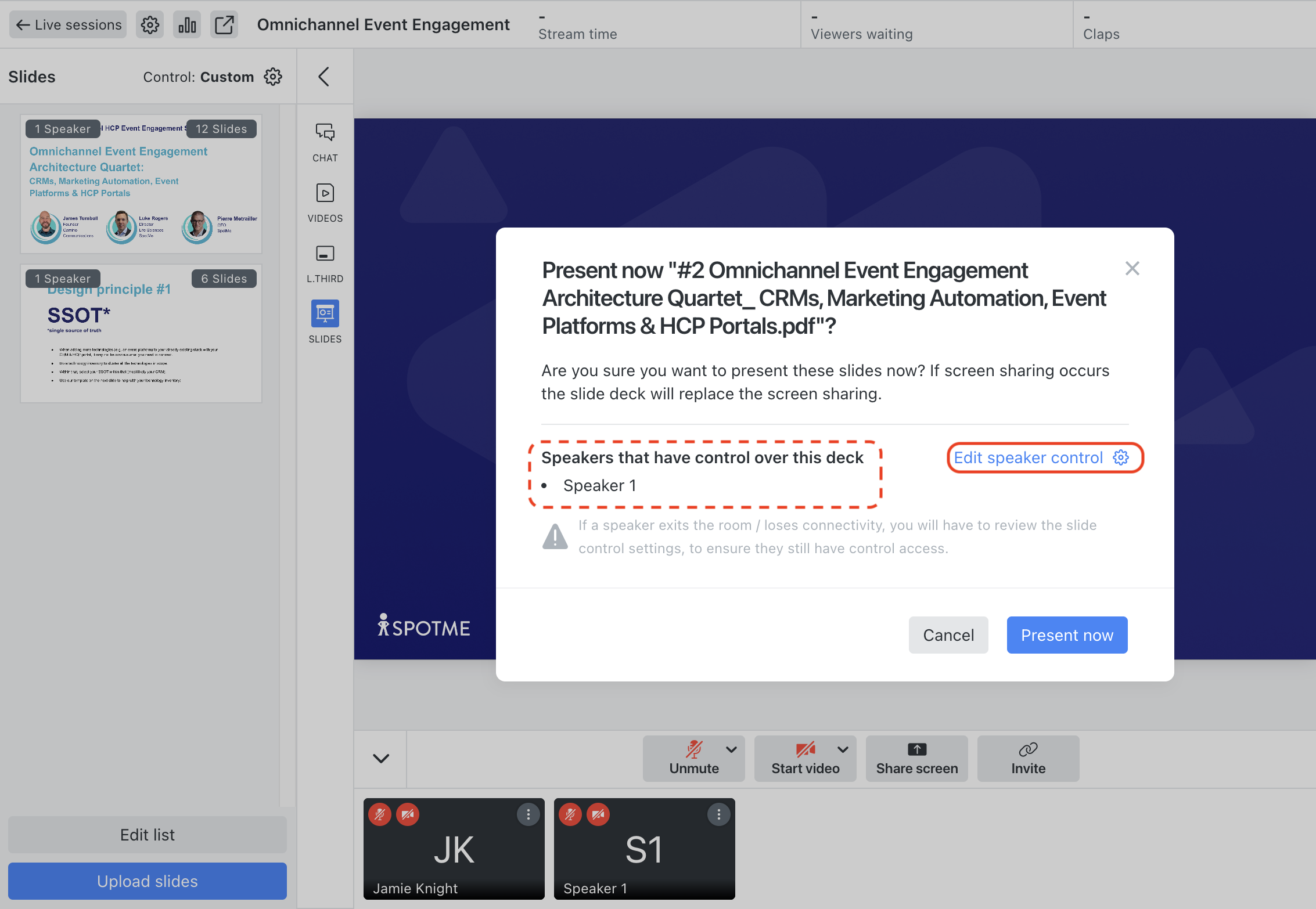1316x909 pixels.
Task: Click the Claps counter label
Action: [1101, 34]
